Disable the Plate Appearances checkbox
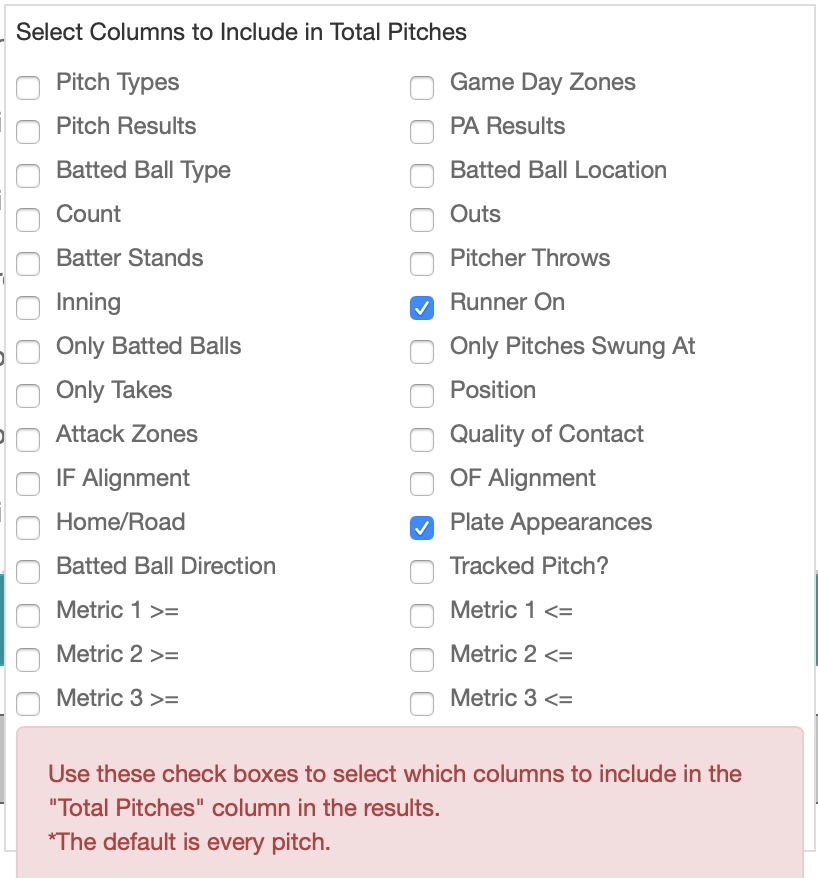The height and width of the screenshot is (878, 818). pos(422,527)
